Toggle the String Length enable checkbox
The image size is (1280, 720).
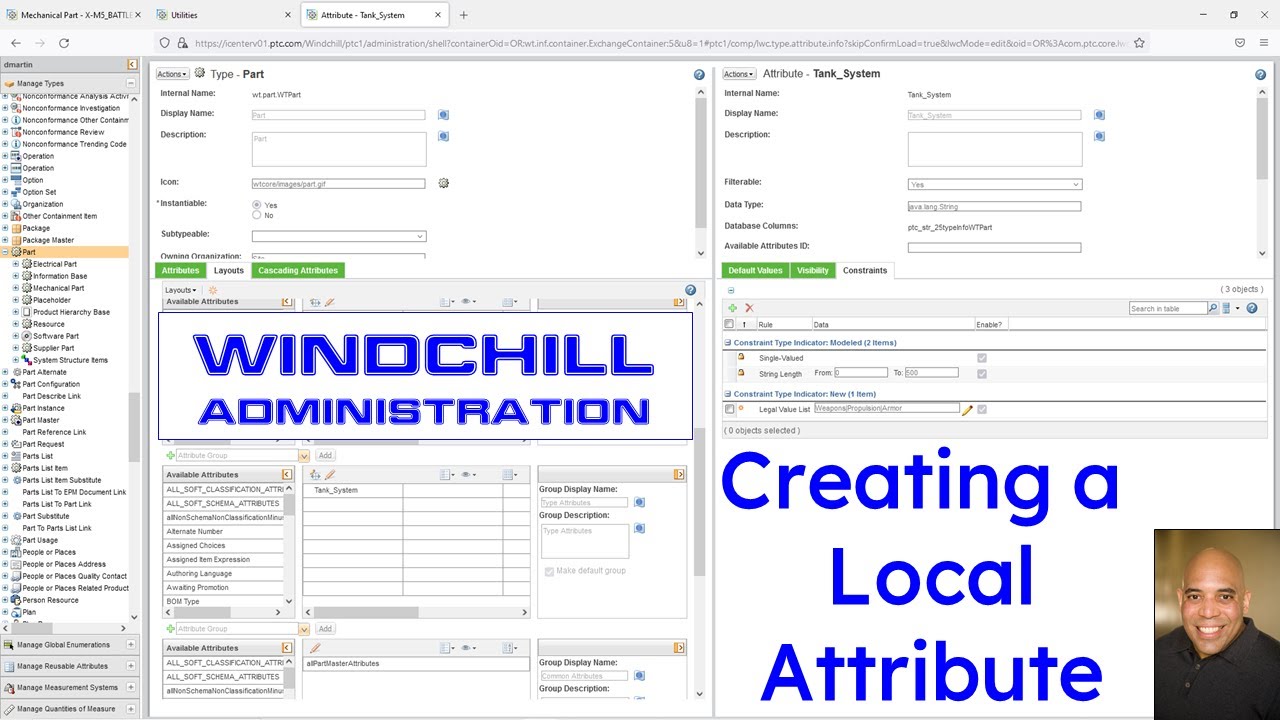tap(982, 373)
